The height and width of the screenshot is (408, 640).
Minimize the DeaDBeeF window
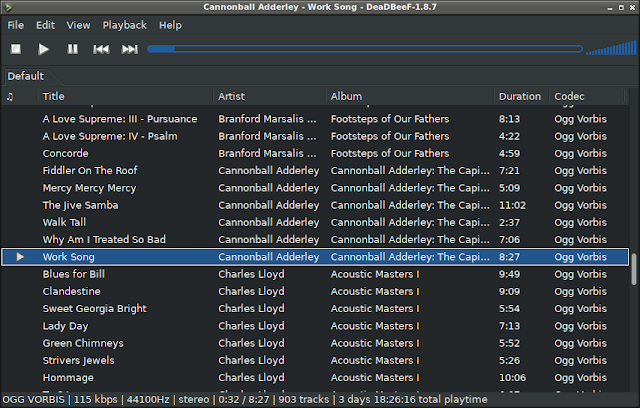[610, 7]
